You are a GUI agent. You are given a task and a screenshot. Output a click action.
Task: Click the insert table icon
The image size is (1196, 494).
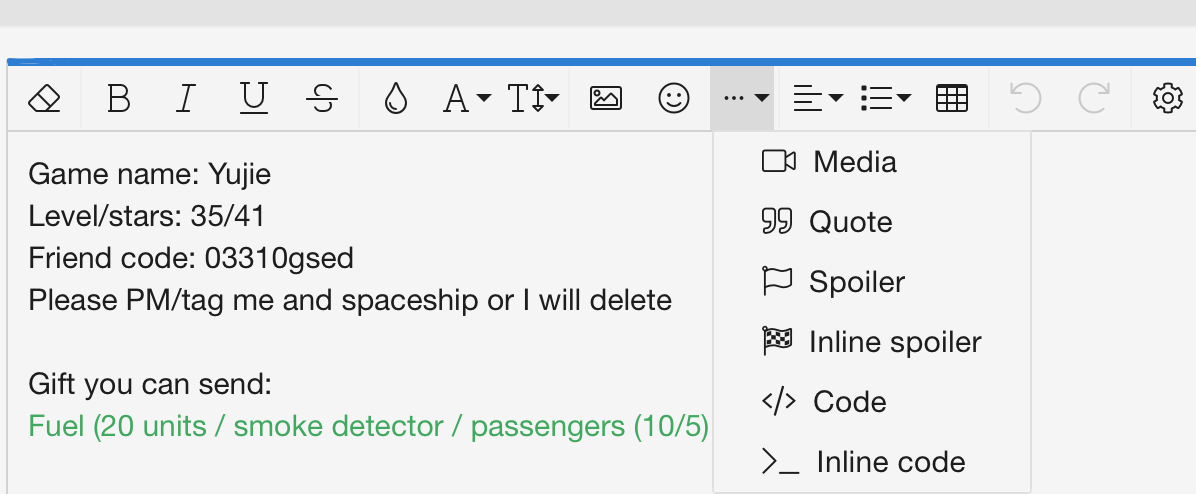(952, 98)
